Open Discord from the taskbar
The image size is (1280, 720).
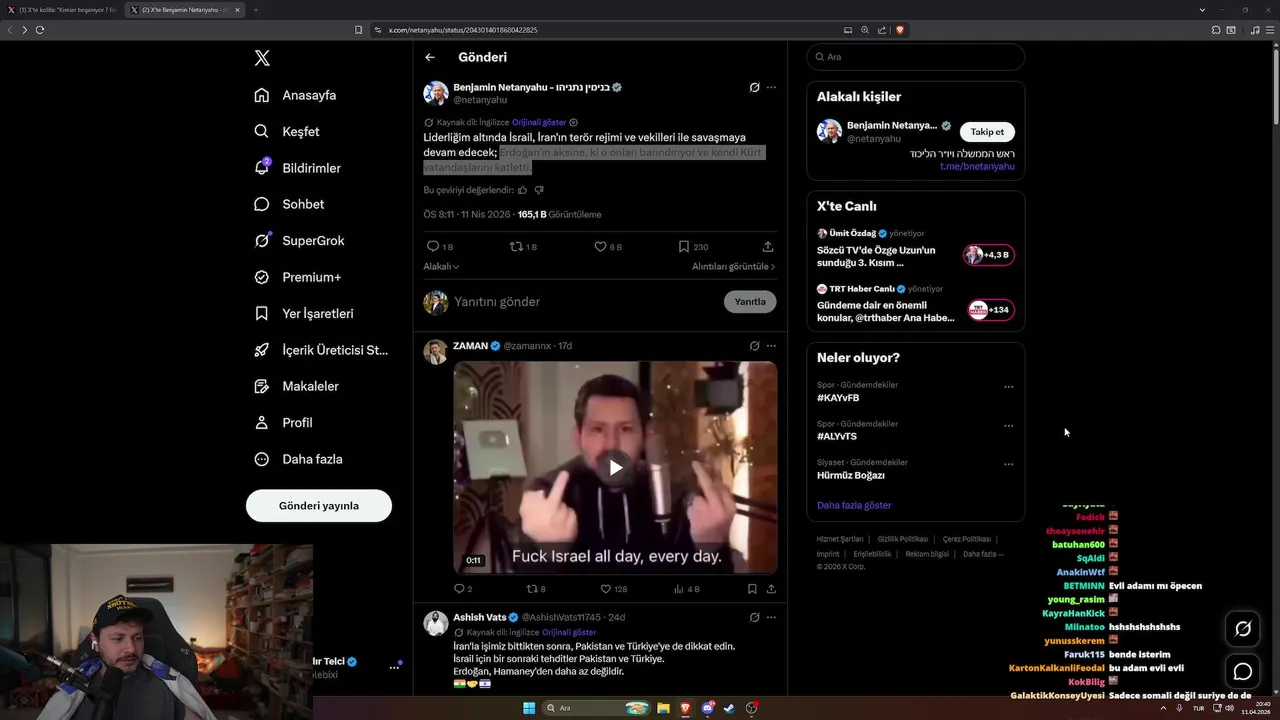[x=708, y=708]
